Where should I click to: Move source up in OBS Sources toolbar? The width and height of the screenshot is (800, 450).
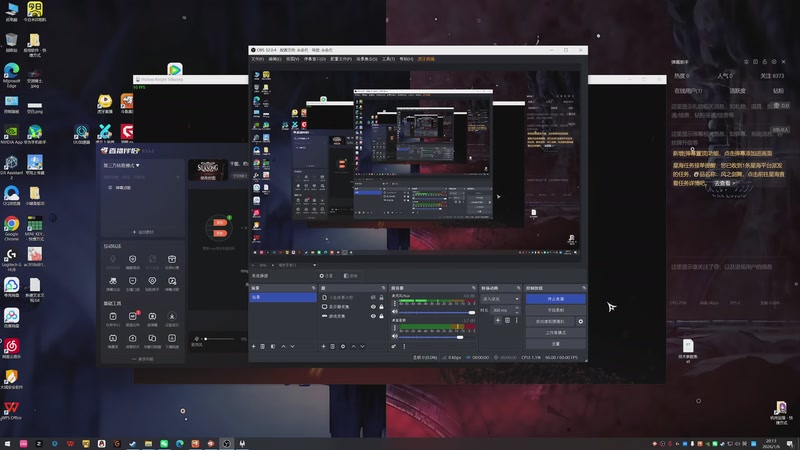point(353,346)
